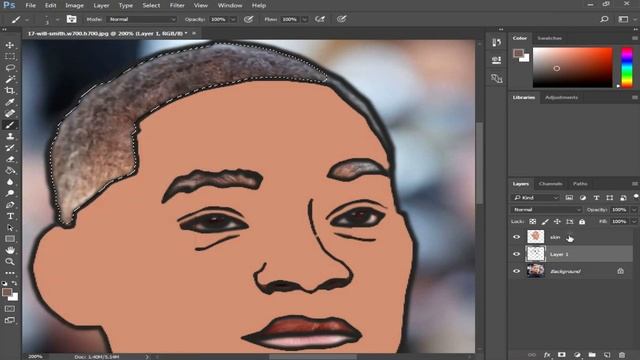The image size is (640, 360).
Task: Select the Clone Stamp tool
Action: tap(10, 136)
